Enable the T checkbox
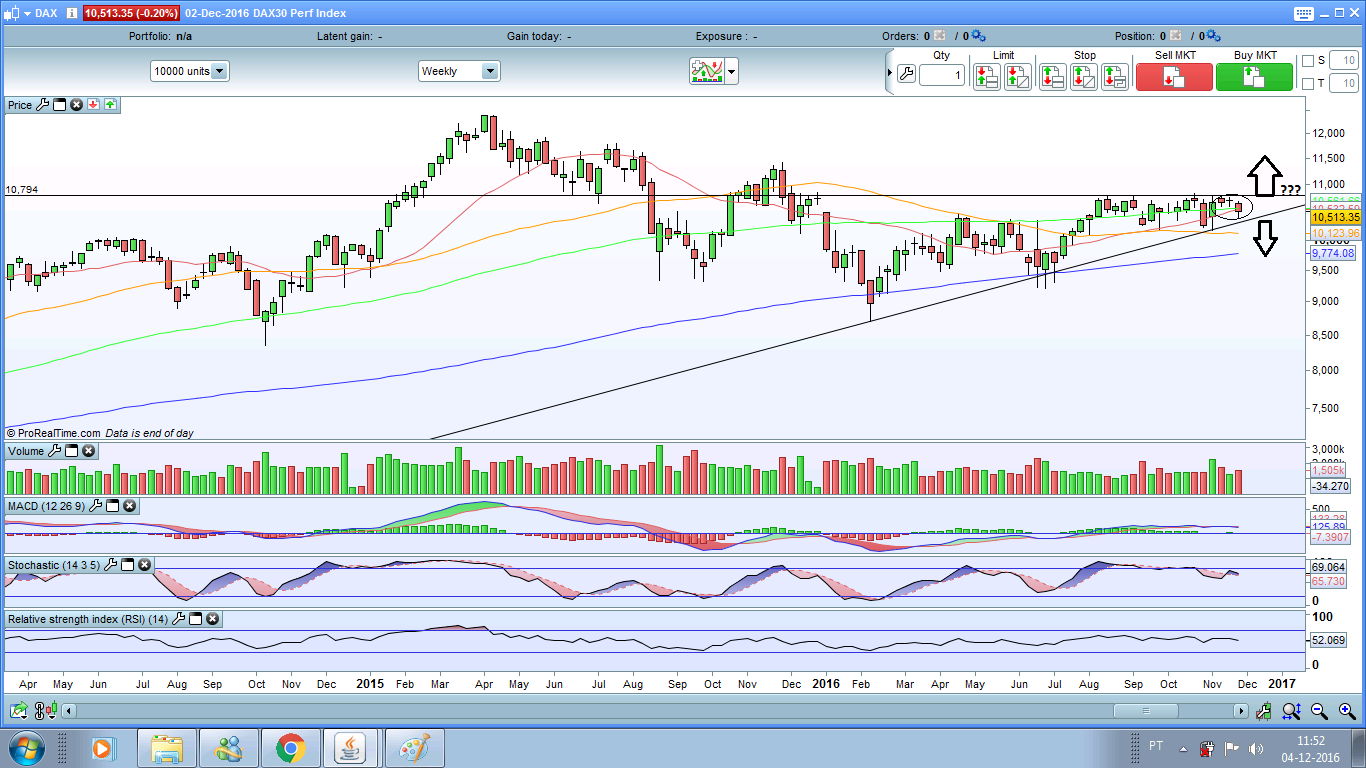Screen dimensions: 1366x768 pyautogui.click(x=1308, y=83)
